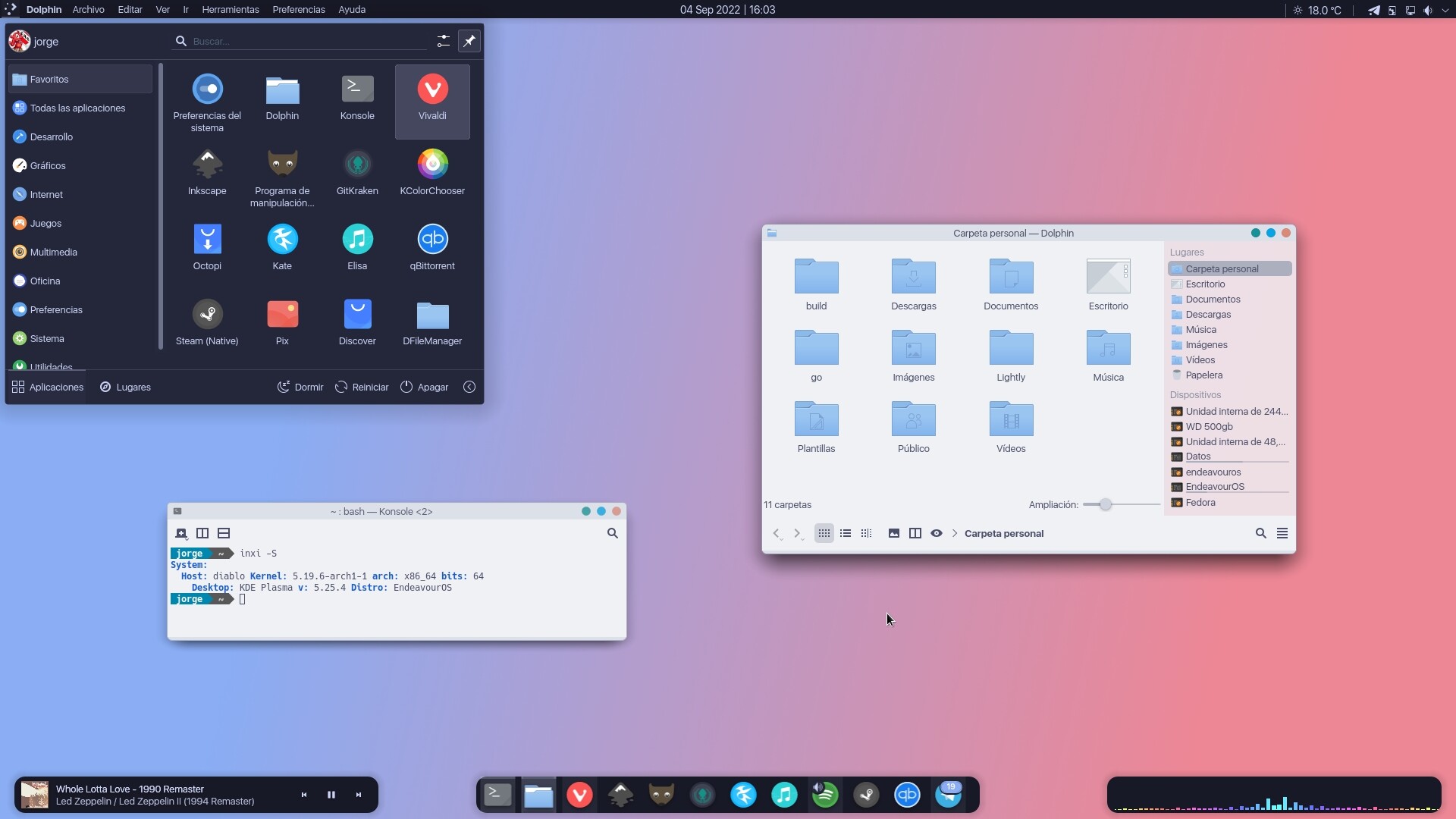Click Preferencias del sistema app icon
This screenshot has width=1456, height=819.
(207, 89)
